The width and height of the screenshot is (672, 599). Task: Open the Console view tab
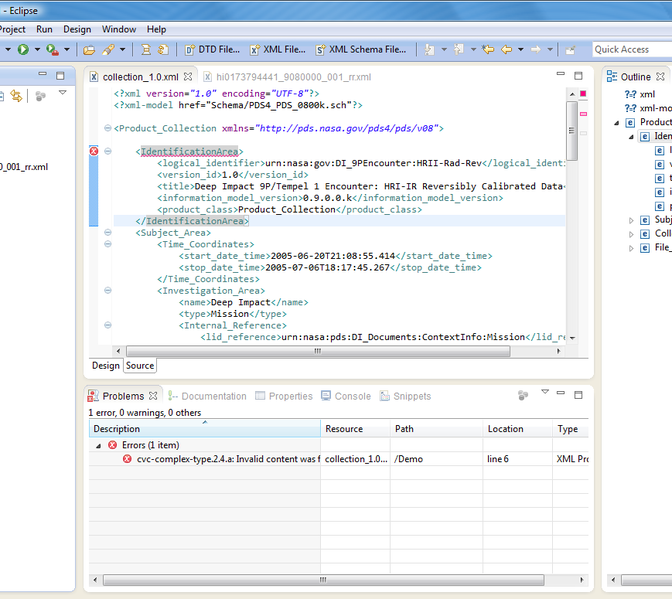click(x=346, y=396)
